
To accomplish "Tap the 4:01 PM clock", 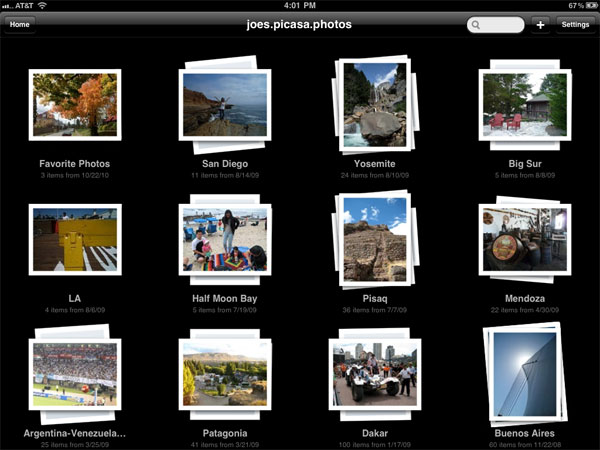I will point(300,5).
